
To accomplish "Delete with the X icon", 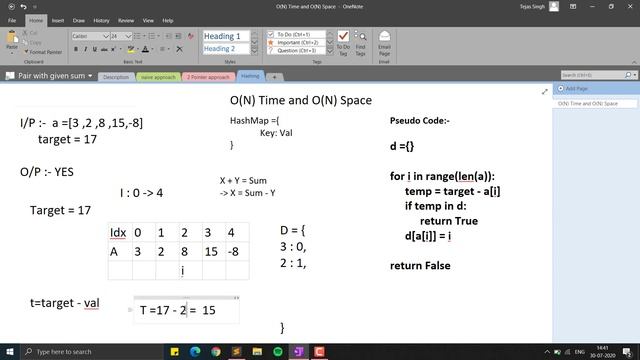I will (179, 49).
